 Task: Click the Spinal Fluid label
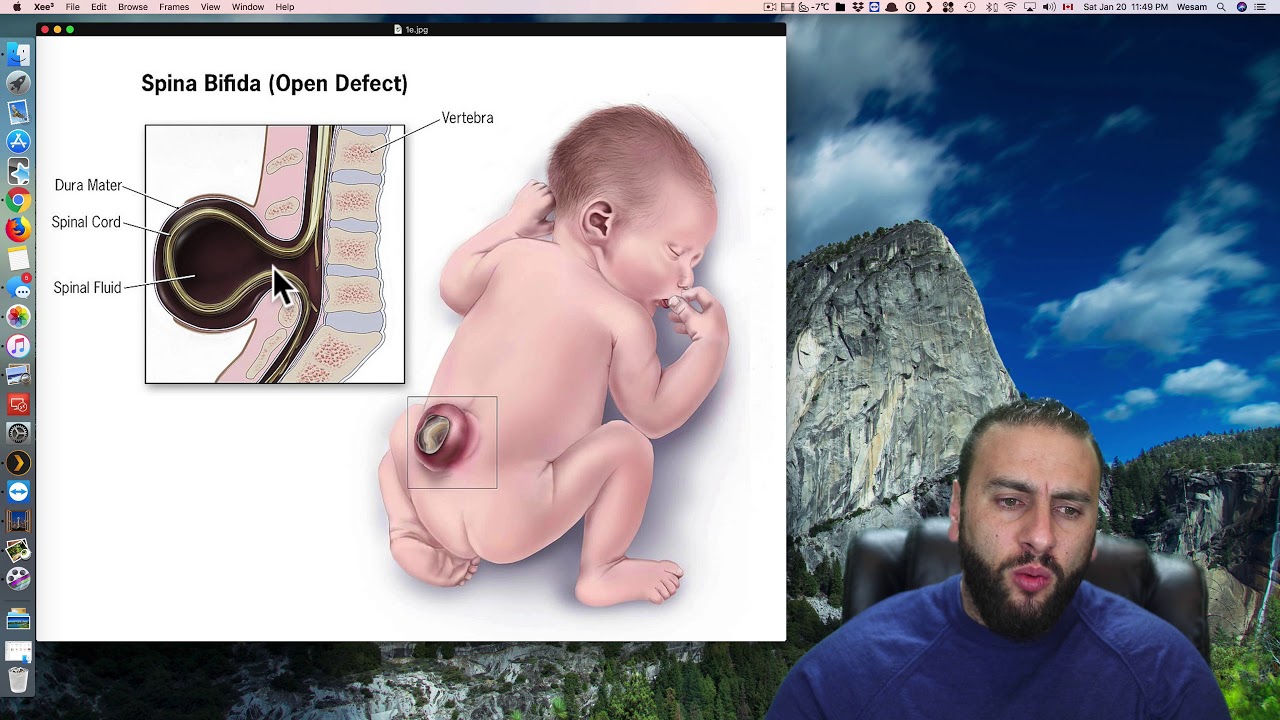coord(87,288)
